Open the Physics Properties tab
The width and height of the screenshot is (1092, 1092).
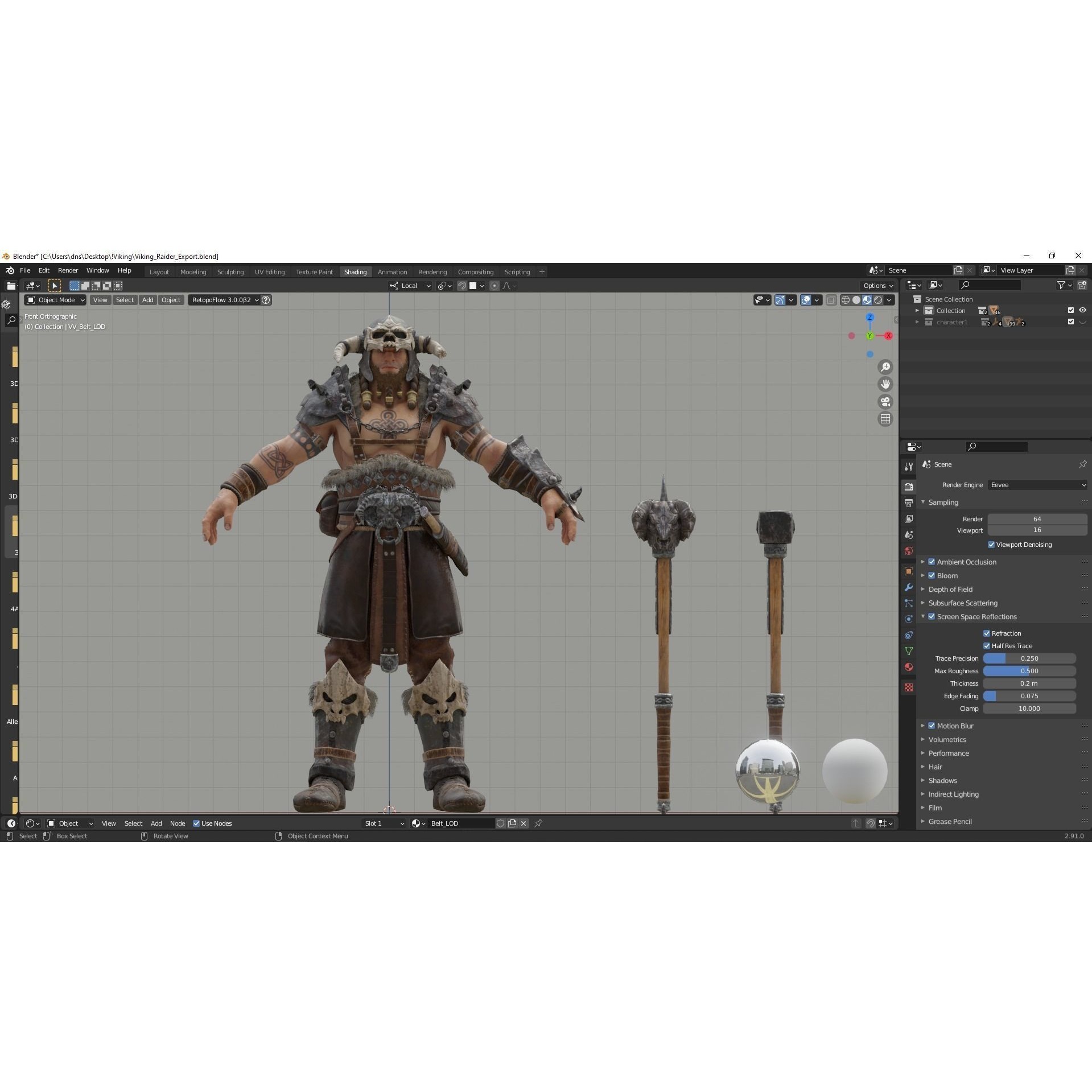click(x=908, y=619)
